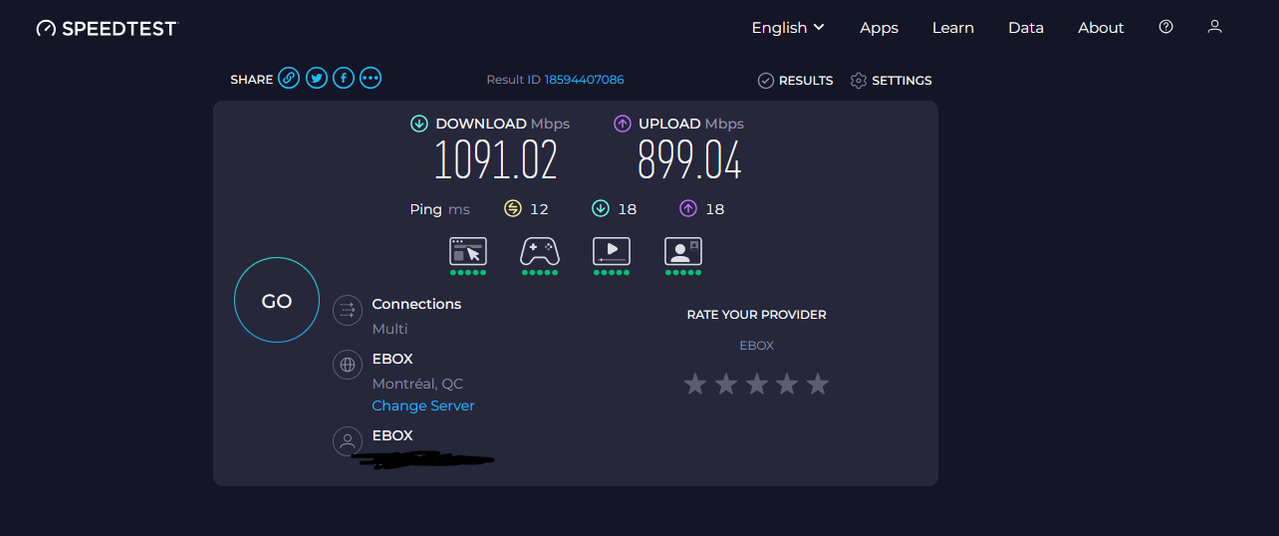Image resolution: width=1279 pixels, height=536 pixels.
Task: Copy share link icon
Action: point(289,78)
